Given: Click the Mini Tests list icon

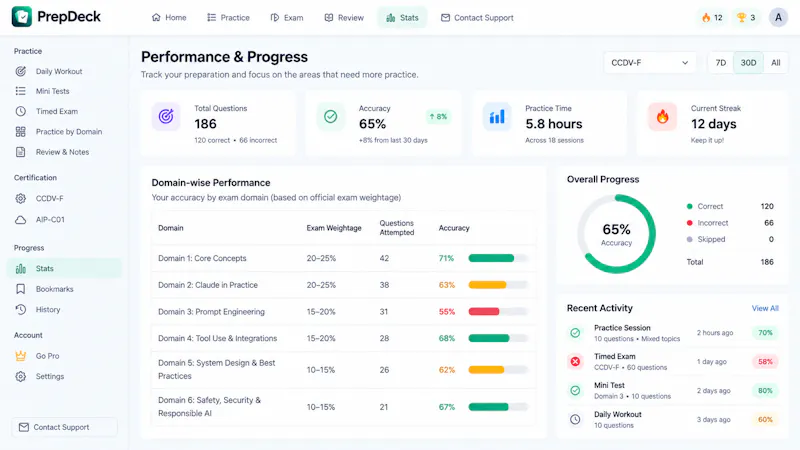Looking at the screenshot, I should click(20, 91).
